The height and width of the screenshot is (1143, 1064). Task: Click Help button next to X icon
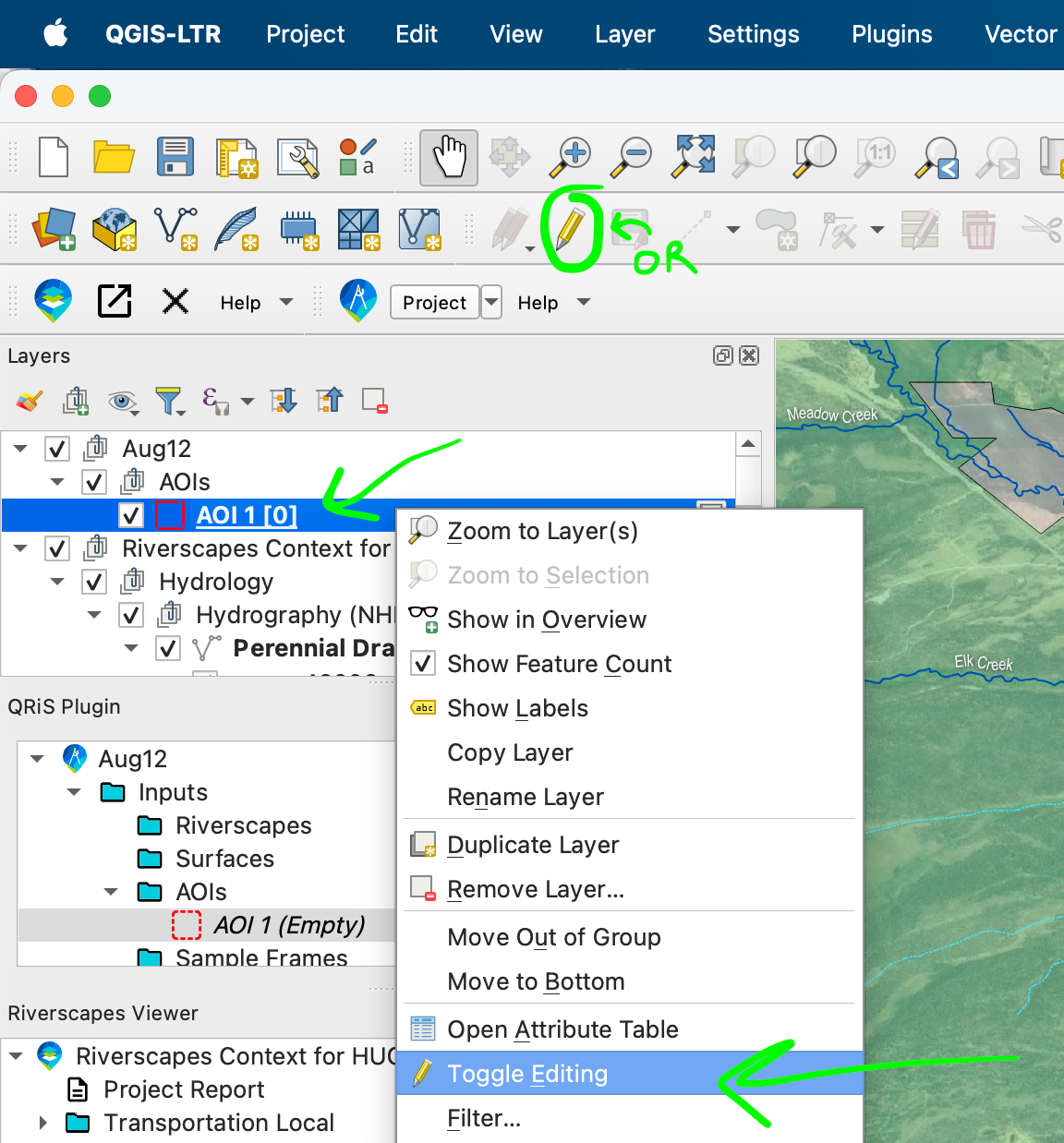pos(240,302)
